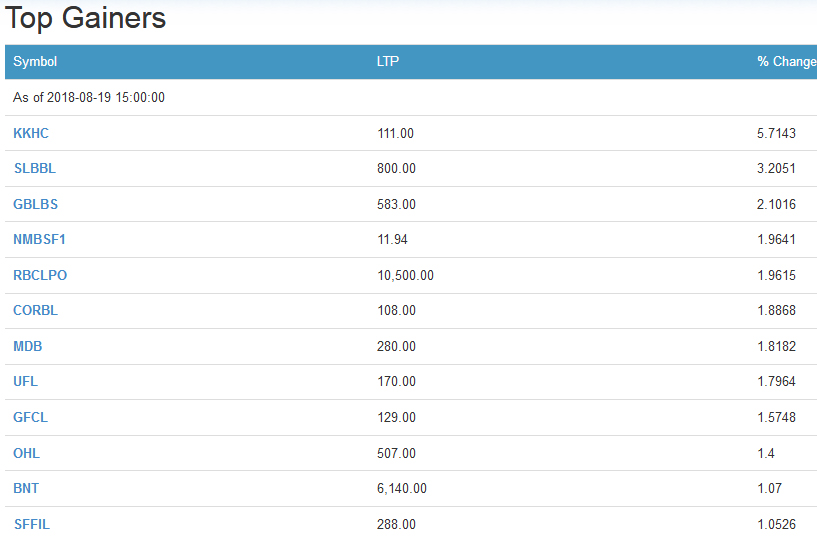Open GBLBS stock details

tap(35, 204)
